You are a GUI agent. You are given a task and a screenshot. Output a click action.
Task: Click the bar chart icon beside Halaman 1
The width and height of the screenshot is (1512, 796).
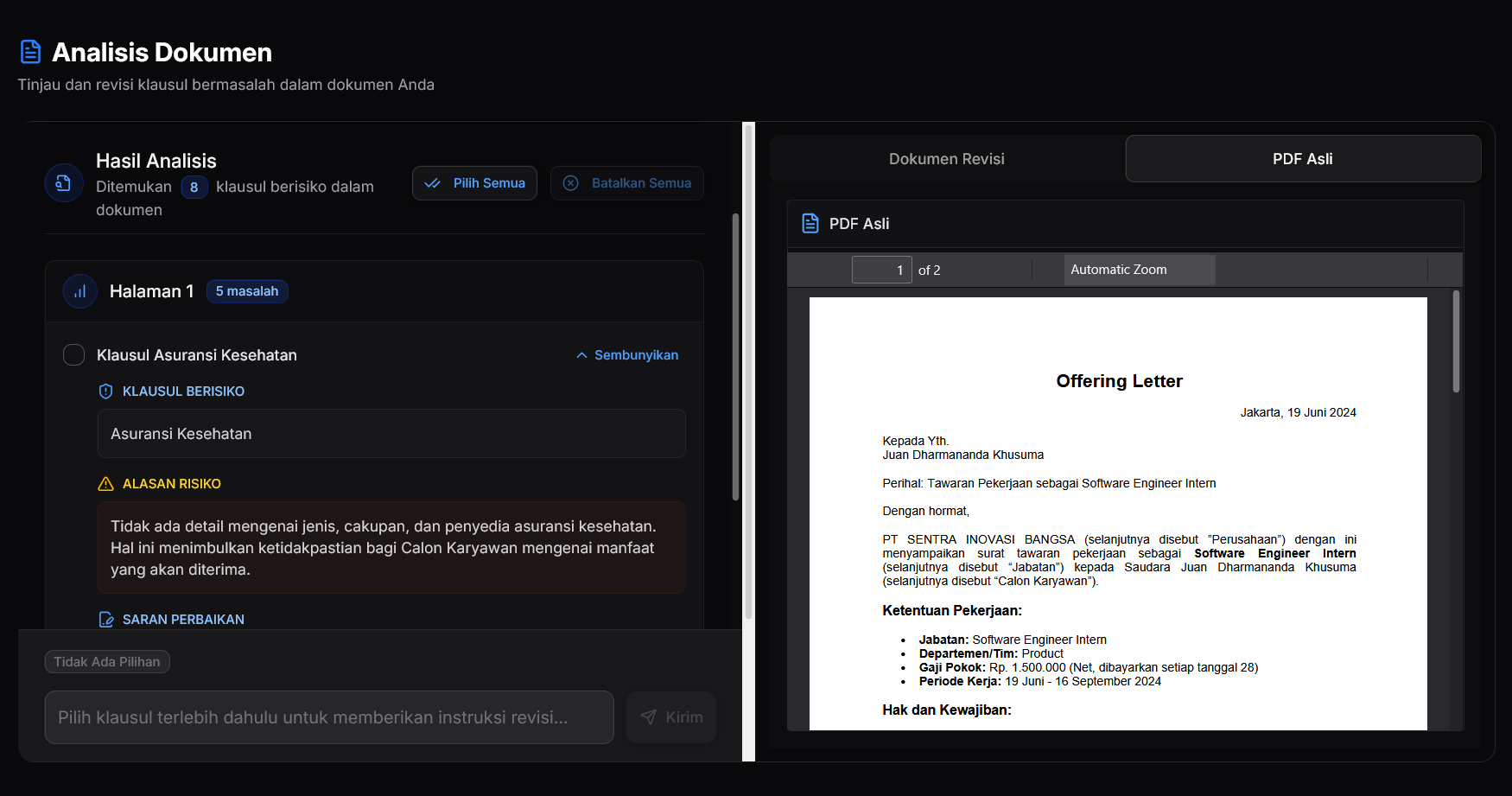click(x=79, y=291)
